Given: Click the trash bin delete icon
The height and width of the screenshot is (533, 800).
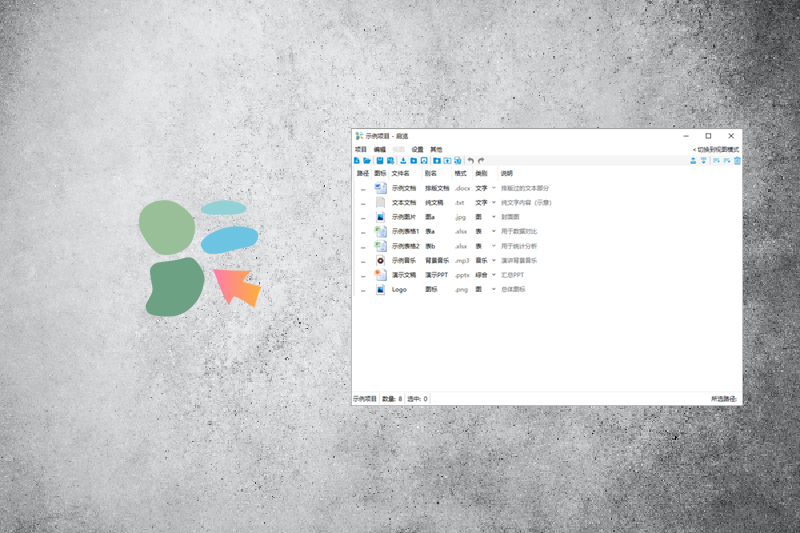Looking at the screenshot, I should (737, 161).
